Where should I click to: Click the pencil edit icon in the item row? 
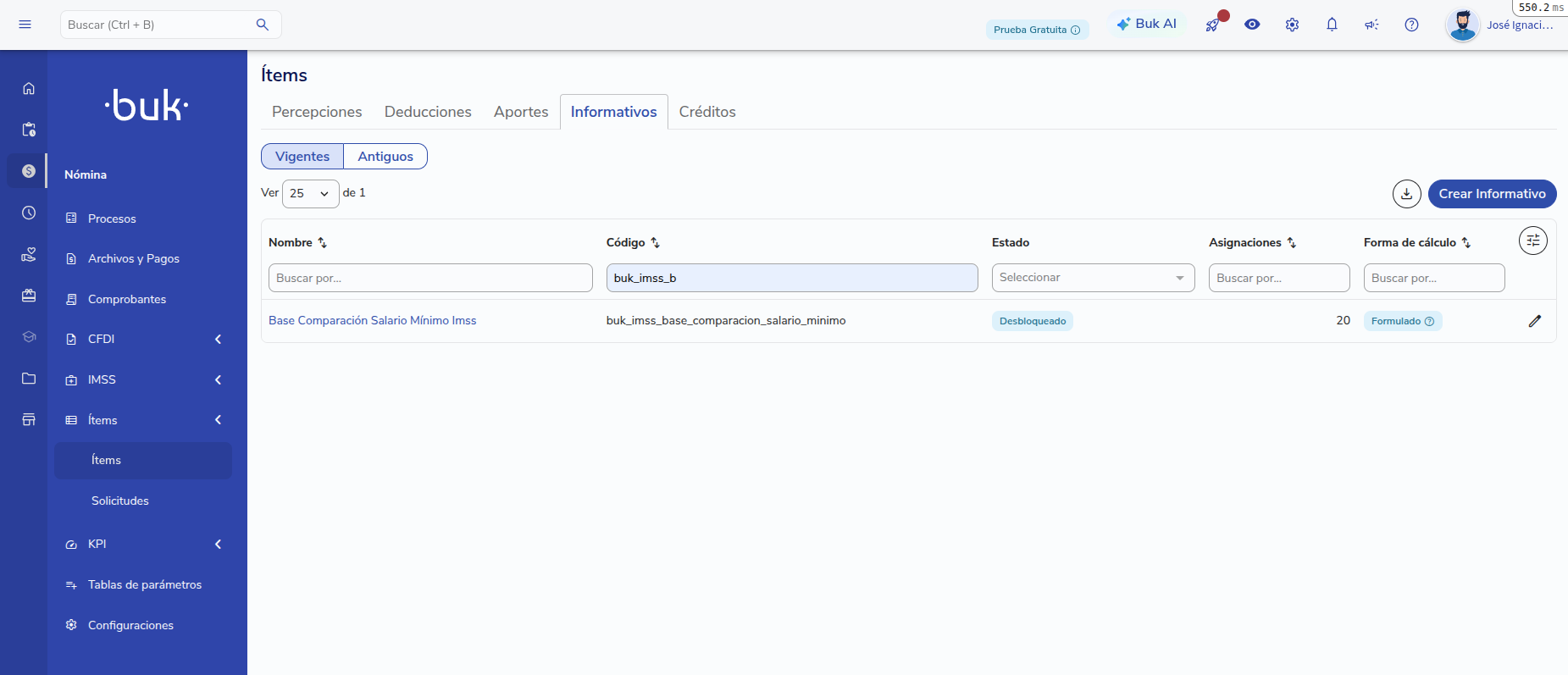(x=1534, y=321)
